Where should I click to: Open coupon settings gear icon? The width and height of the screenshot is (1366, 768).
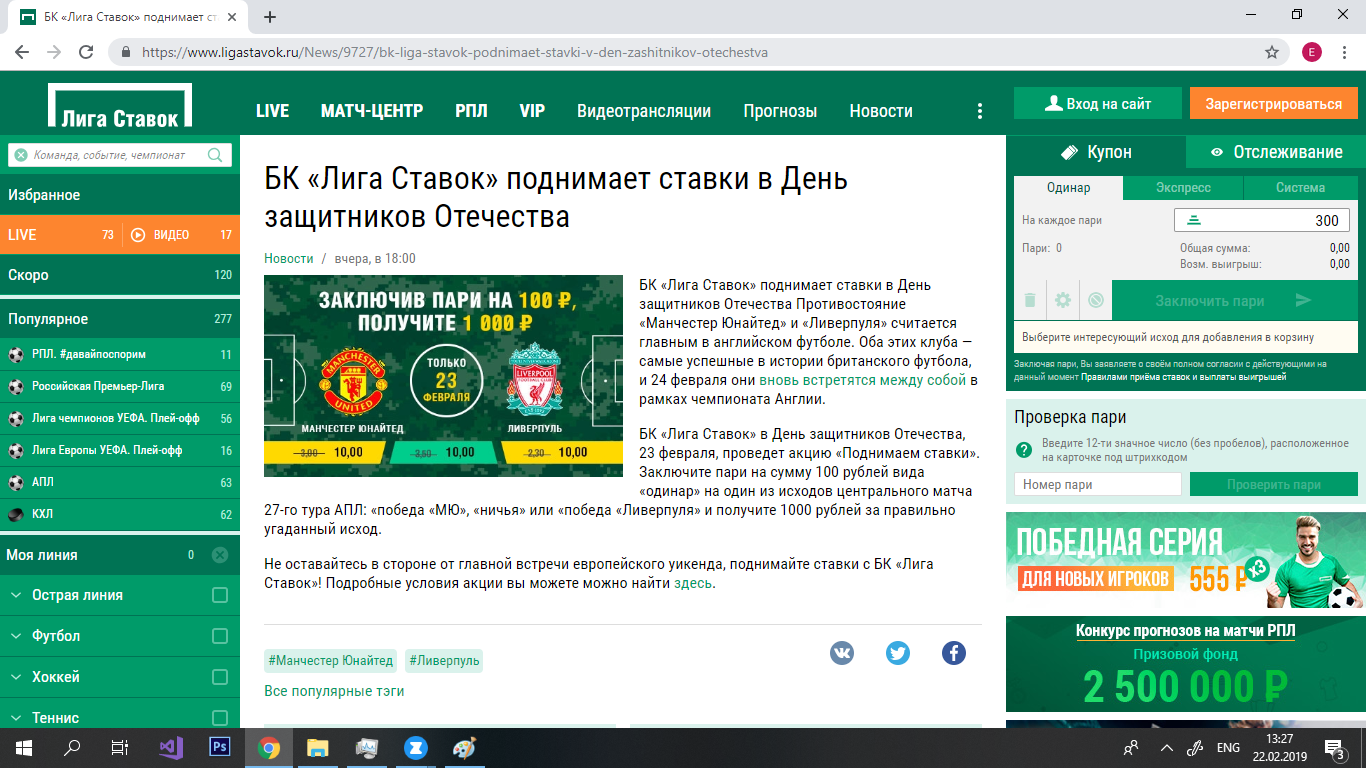[x=1063, y=300]
